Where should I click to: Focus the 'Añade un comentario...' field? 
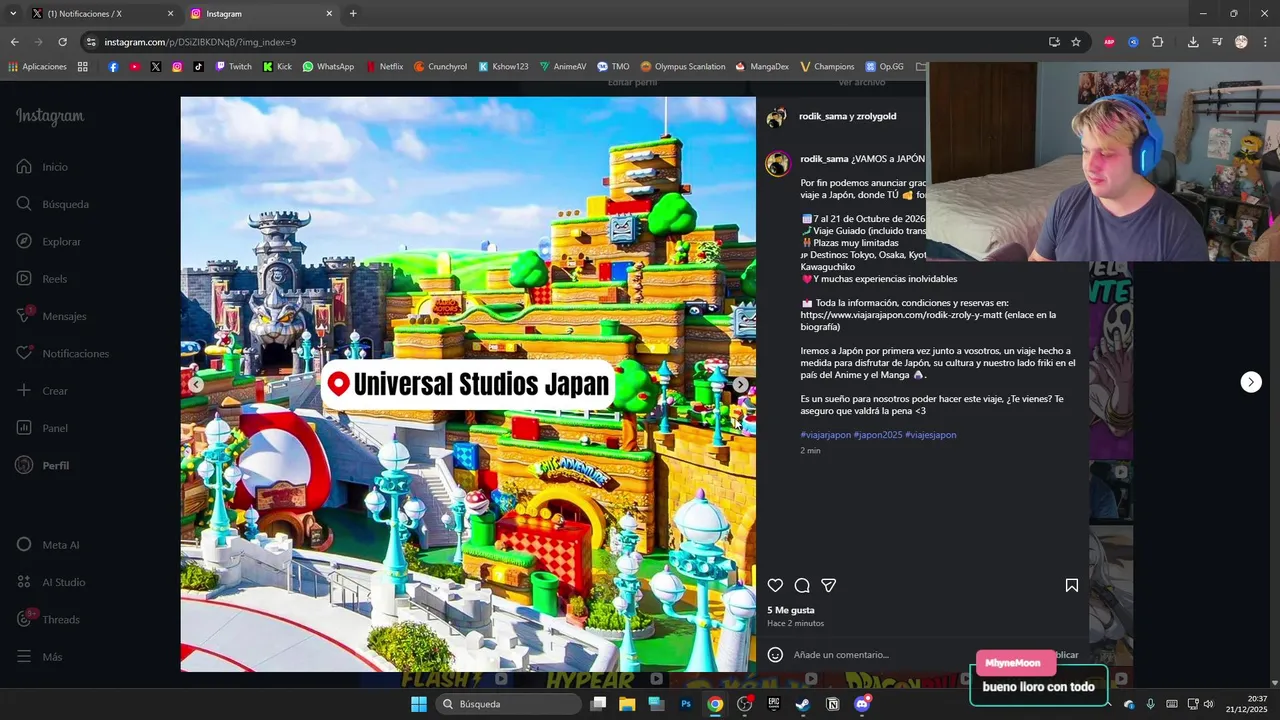pos(841,655)
